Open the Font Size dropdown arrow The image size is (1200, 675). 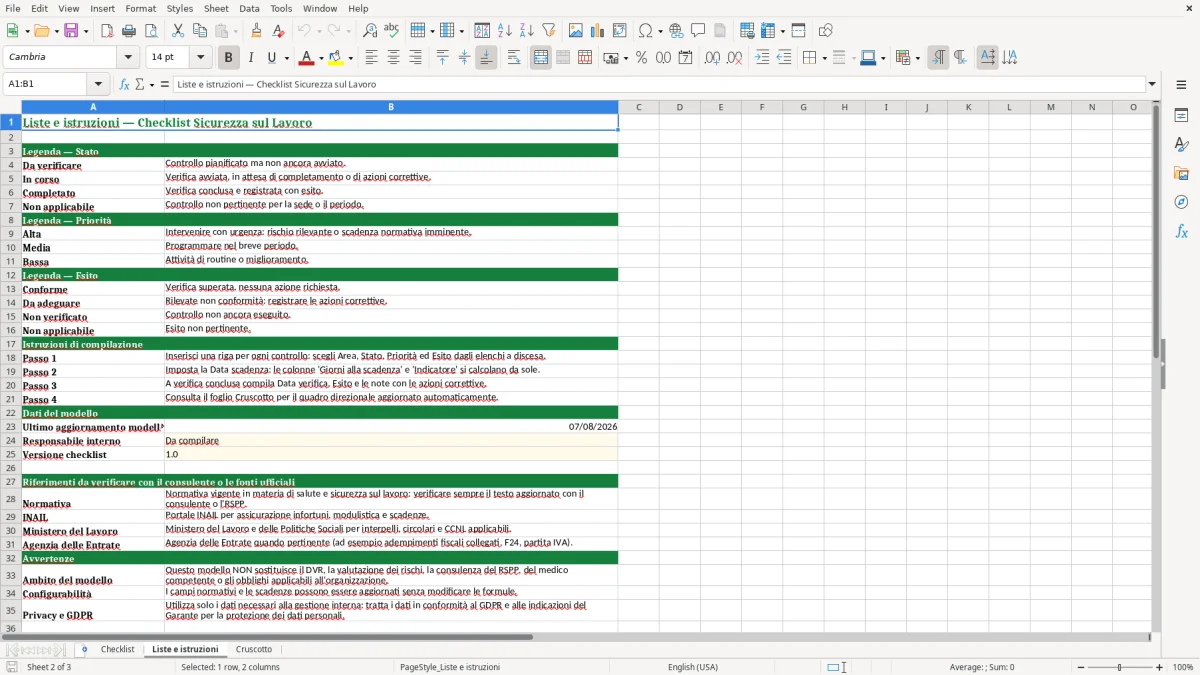click(x=200, y=58)
